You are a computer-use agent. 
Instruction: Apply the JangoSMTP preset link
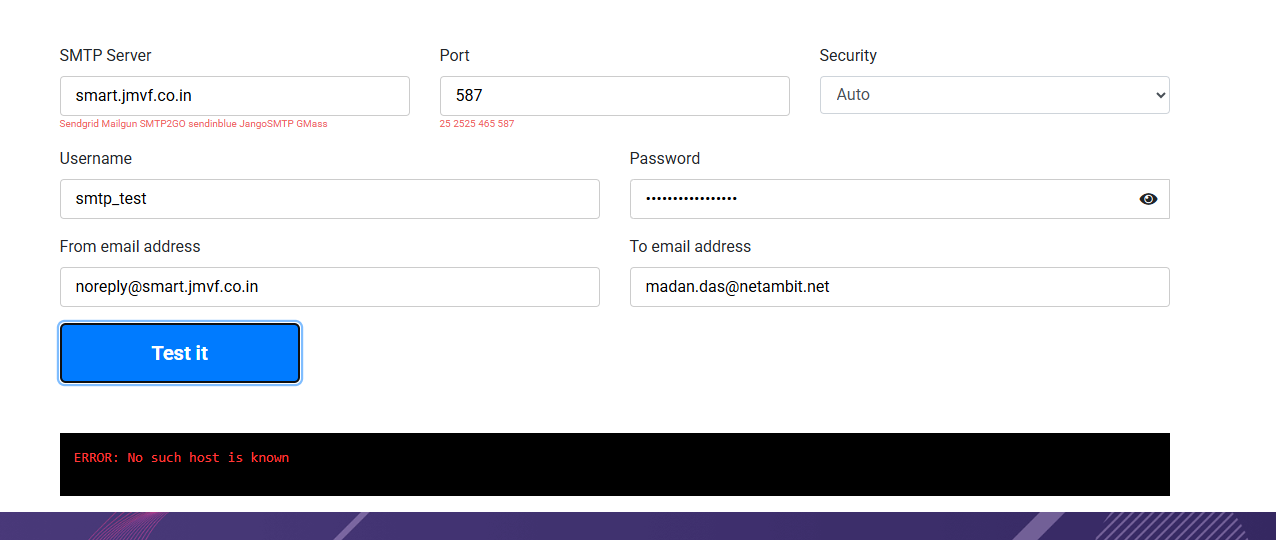pyautogui.click(x=267, y=124)
